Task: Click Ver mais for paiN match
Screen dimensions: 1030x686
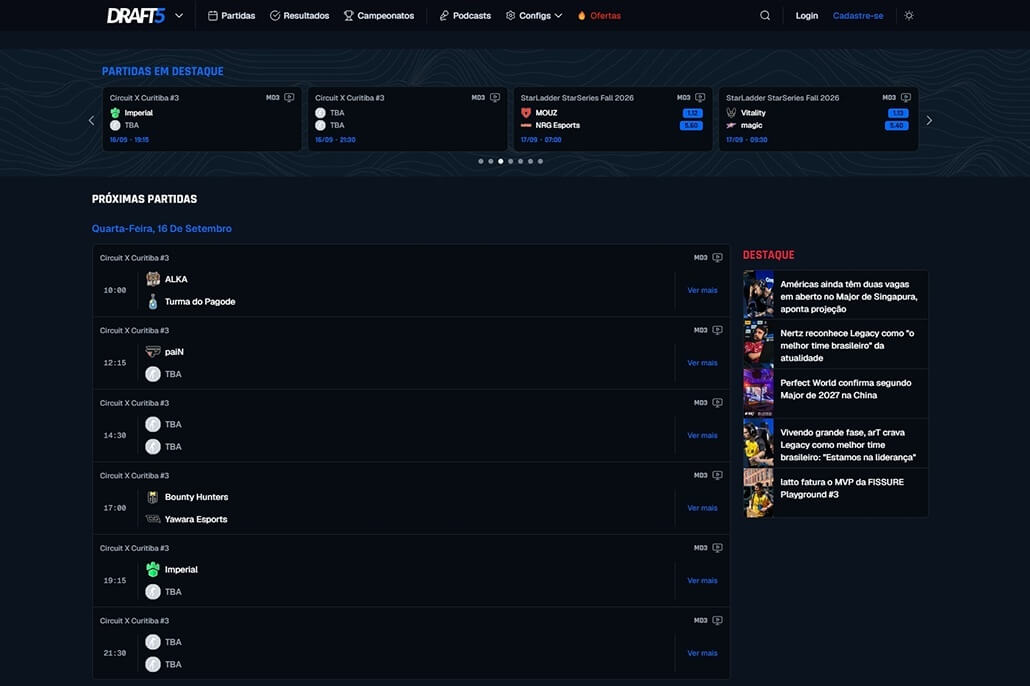Action: pos(702,363)
